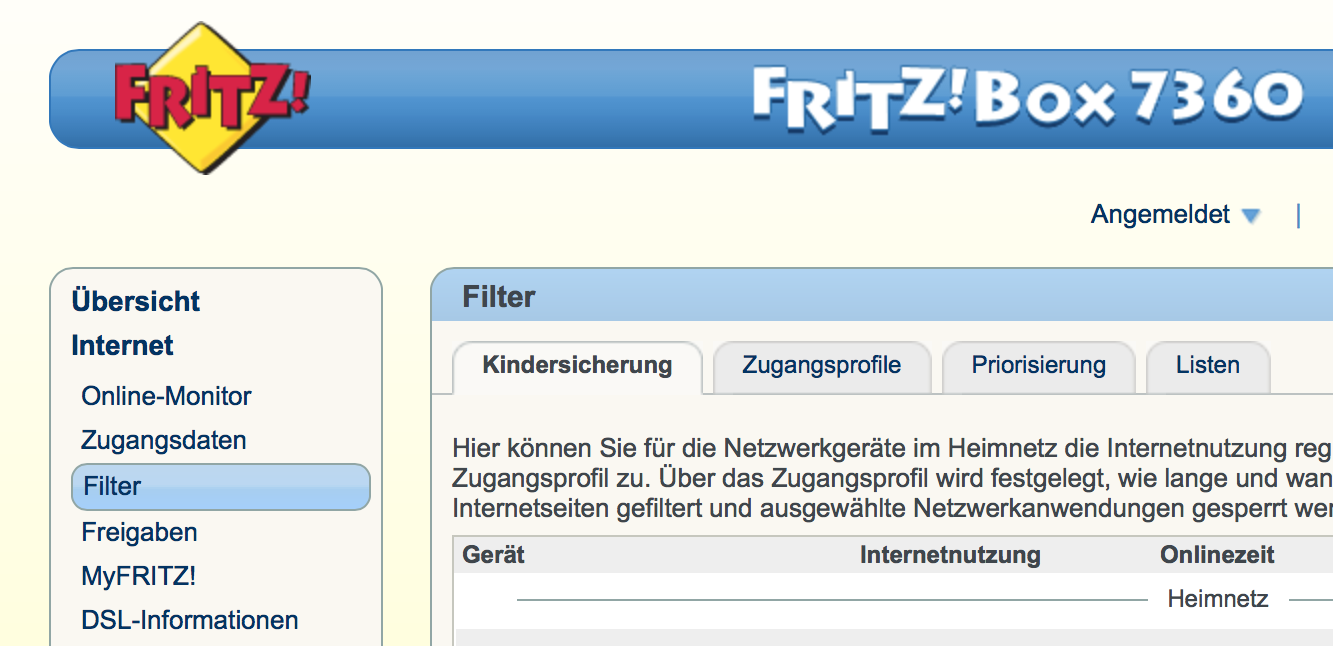The height and width of the screenshot is (646, 1333).
Task: Select the Filter sidebar entry
Action: pos(221,487)
